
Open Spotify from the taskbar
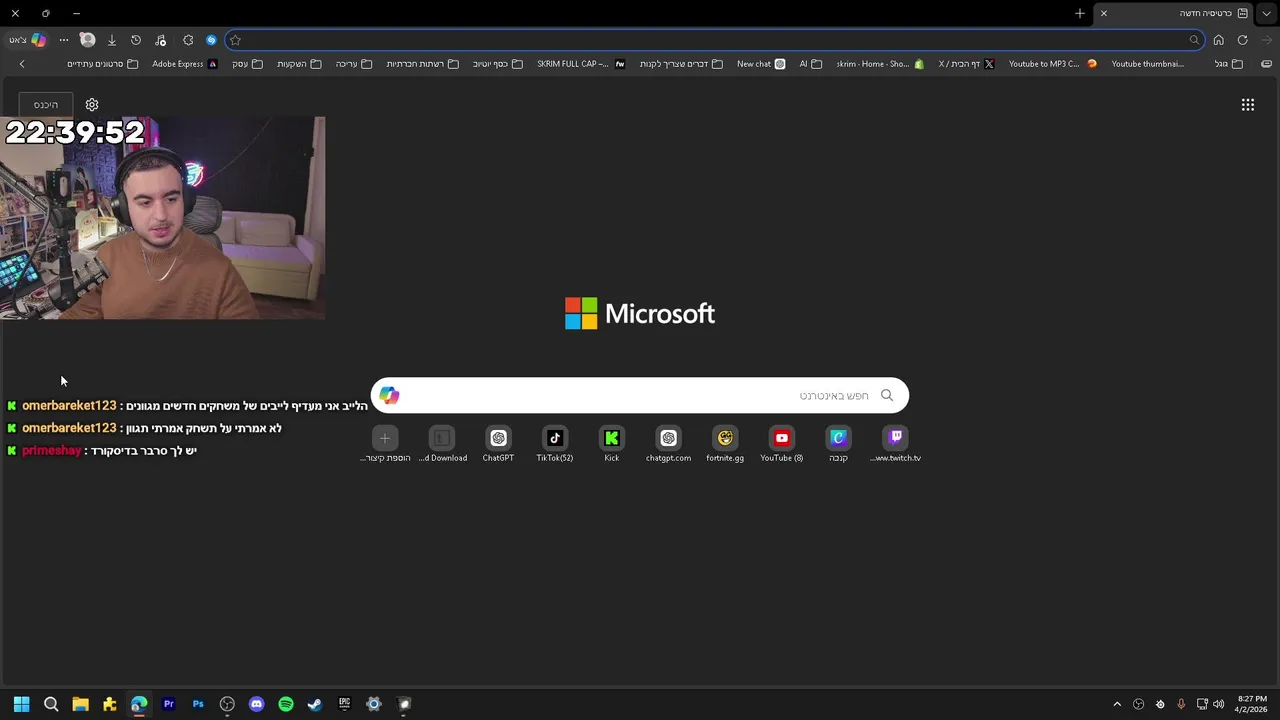click(286, 704)
